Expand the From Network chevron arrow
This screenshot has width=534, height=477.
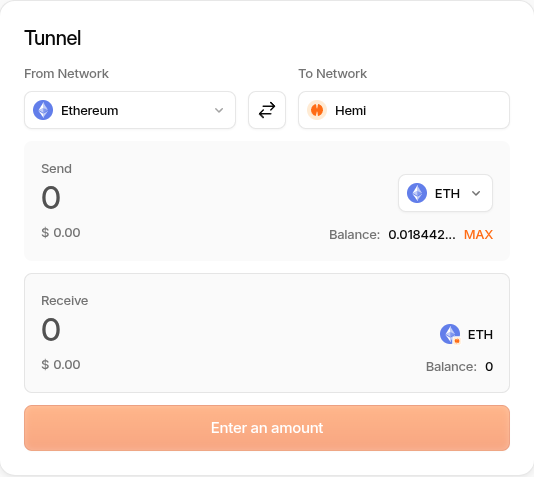219,110
